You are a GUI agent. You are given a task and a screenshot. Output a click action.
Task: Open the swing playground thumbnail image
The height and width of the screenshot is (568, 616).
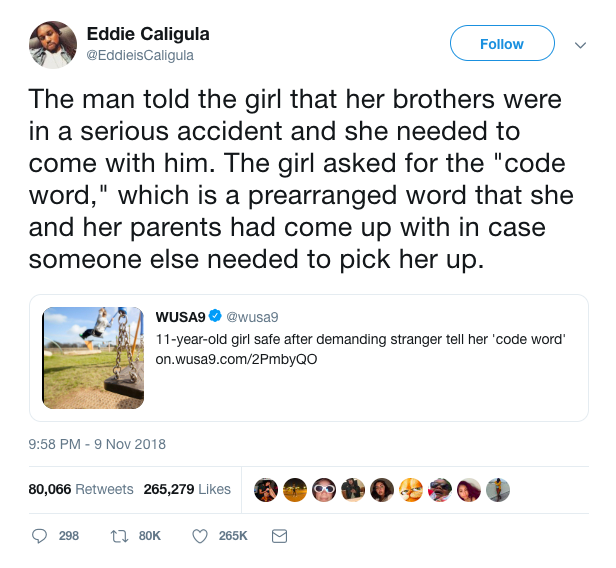coord(93,358)
